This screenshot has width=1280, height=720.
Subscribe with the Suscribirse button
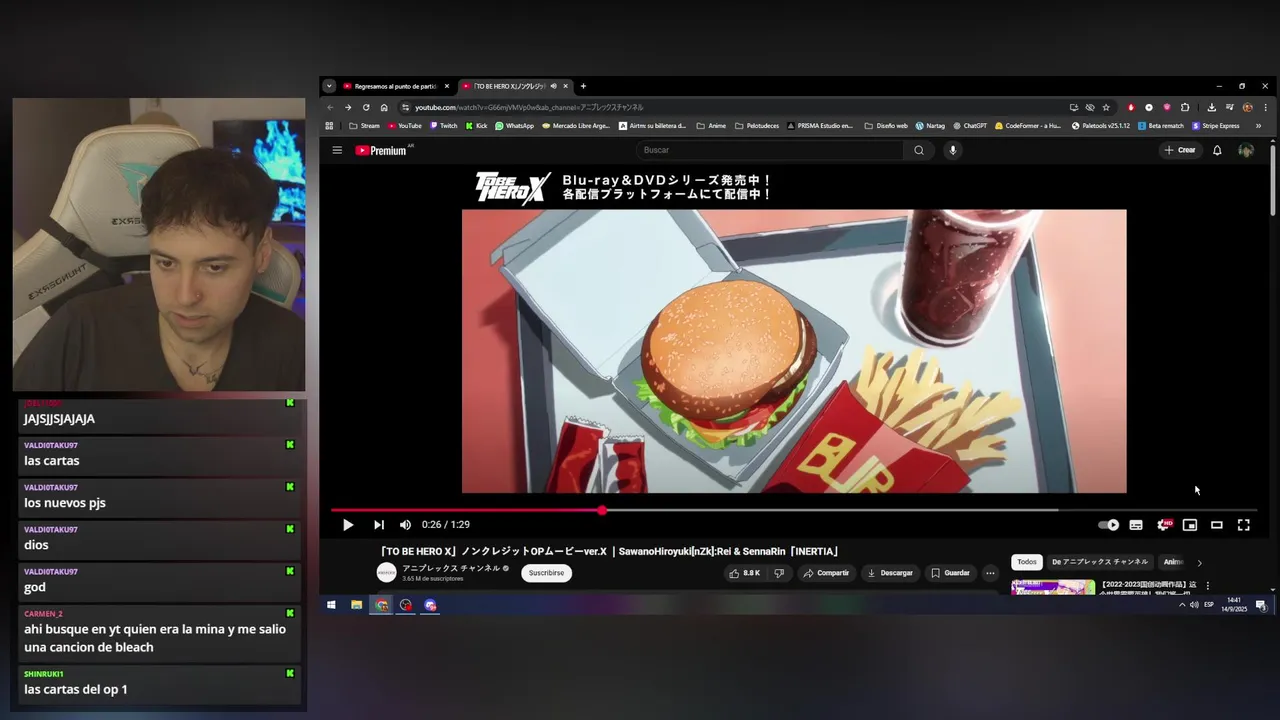tap(546, 573)
